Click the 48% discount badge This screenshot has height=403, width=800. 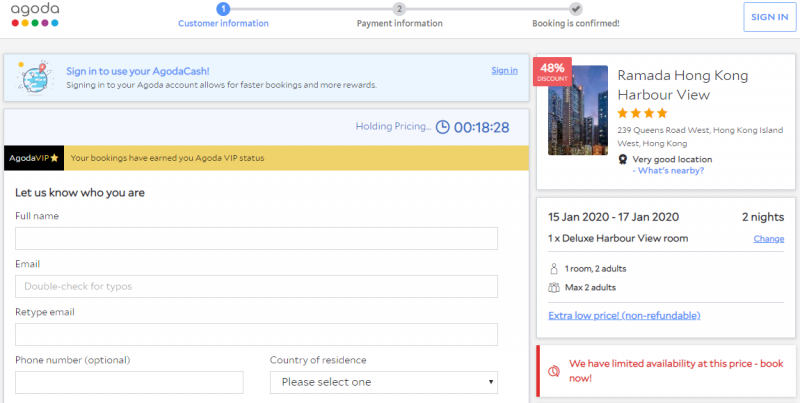552,71
